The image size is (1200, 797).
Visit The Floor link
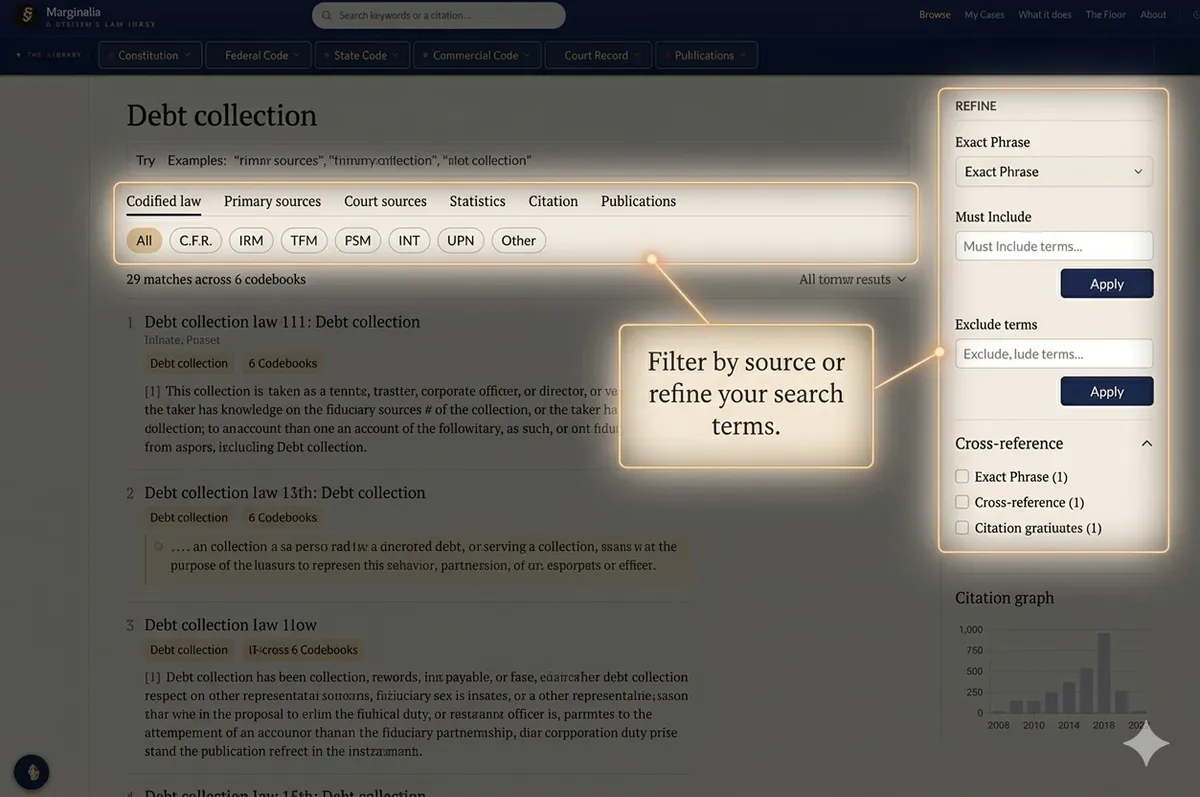point(1106,15)
